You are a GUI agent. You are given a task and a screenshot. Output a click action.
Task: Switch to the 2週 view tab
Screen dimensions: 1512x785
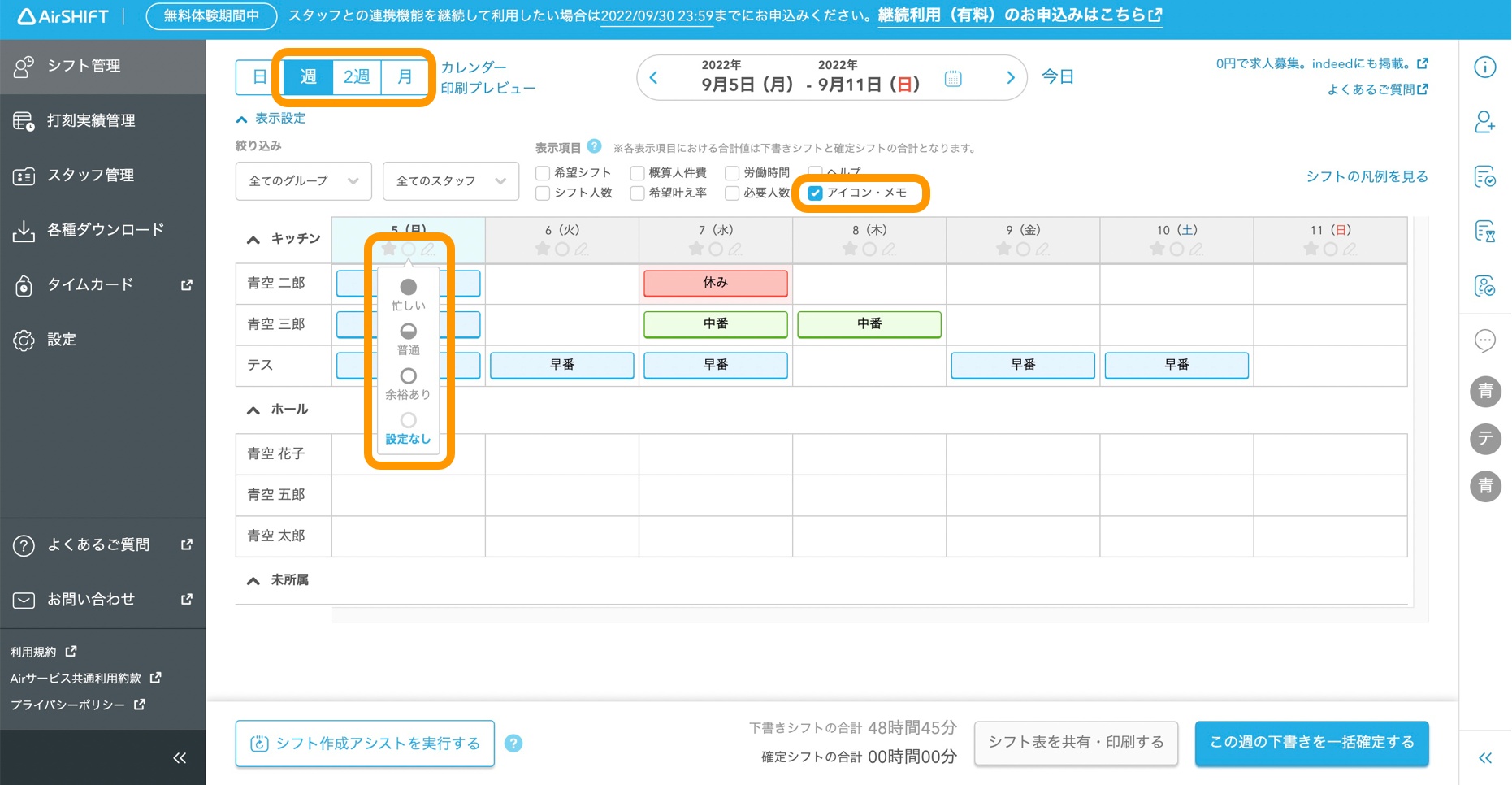[357, 77]
